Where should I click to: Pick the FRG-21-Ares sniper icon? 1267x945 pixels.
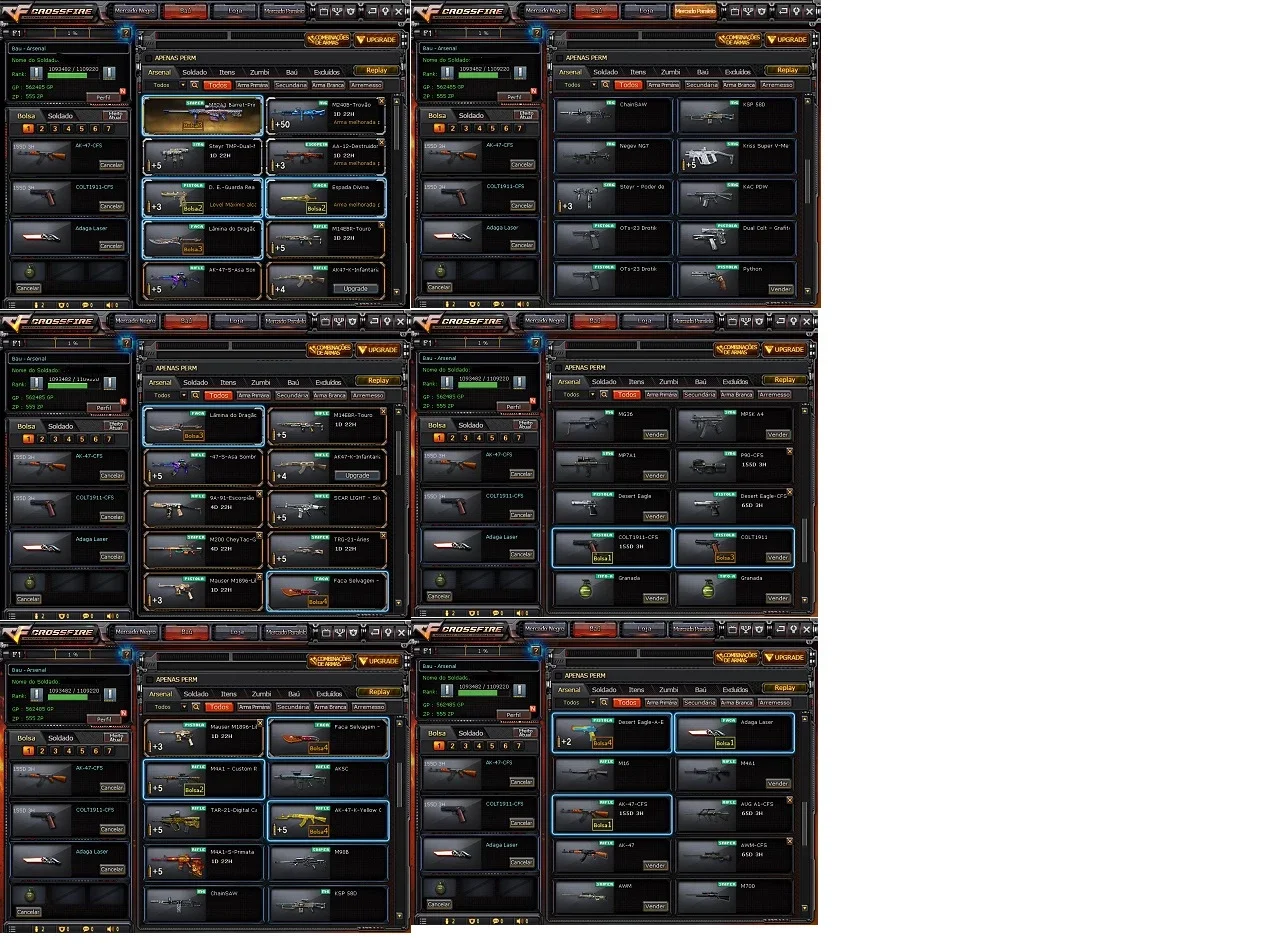coord(300,549)
